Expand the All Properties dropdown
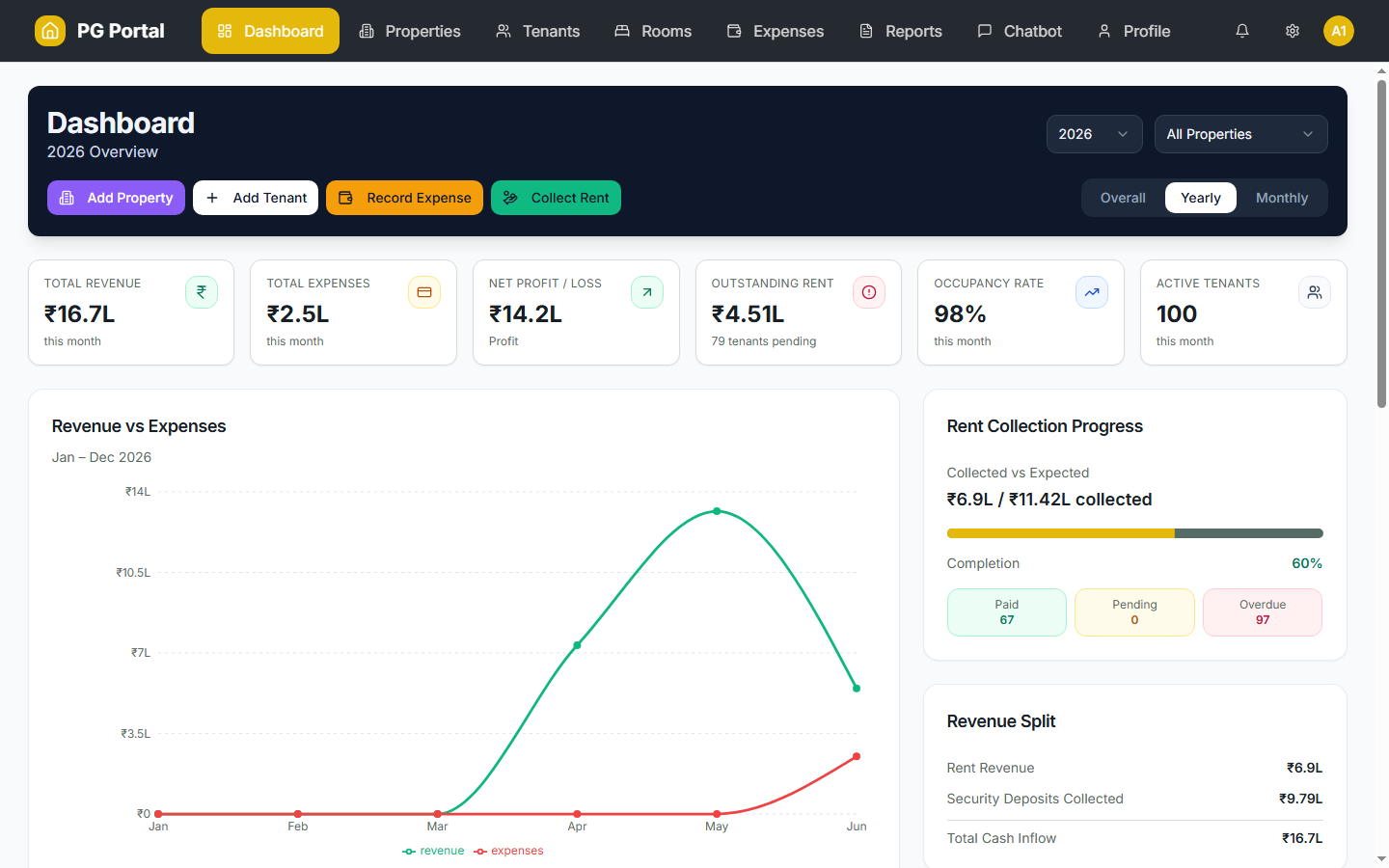Image resolution: width=1389 pixels, height=868 pixels. coord(1240,134)
